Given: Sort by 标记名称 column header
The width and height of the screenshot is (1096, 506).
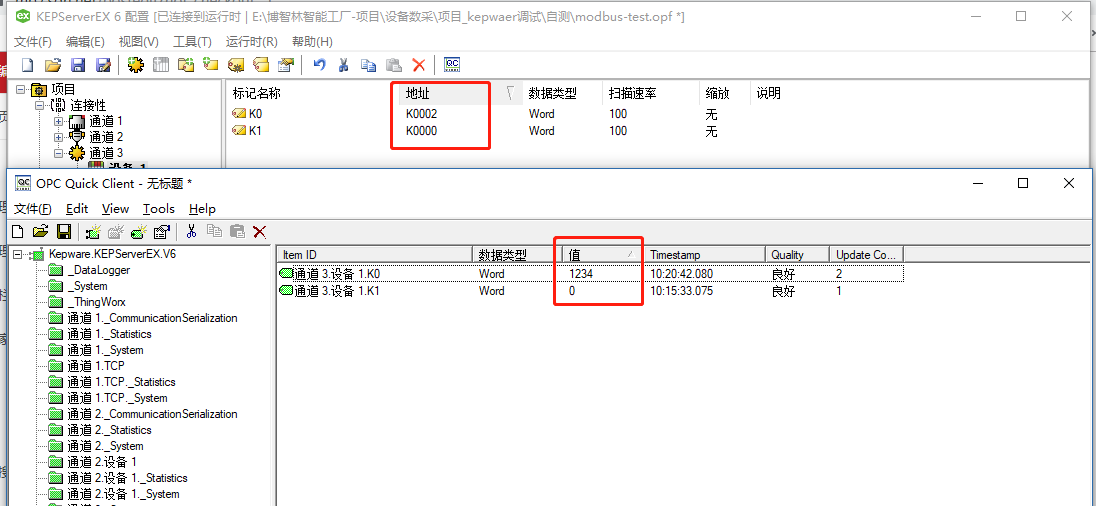Looking at the screenshot, I should (313, 94).
